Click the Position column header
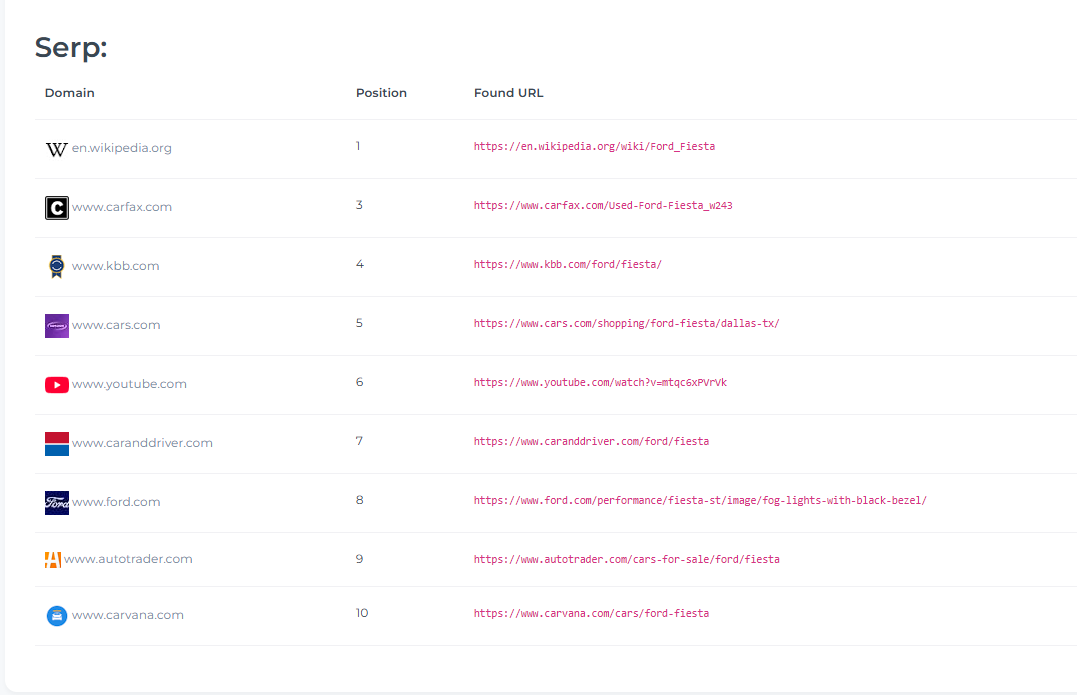1077x695 pixels. (x=381, y=93)
